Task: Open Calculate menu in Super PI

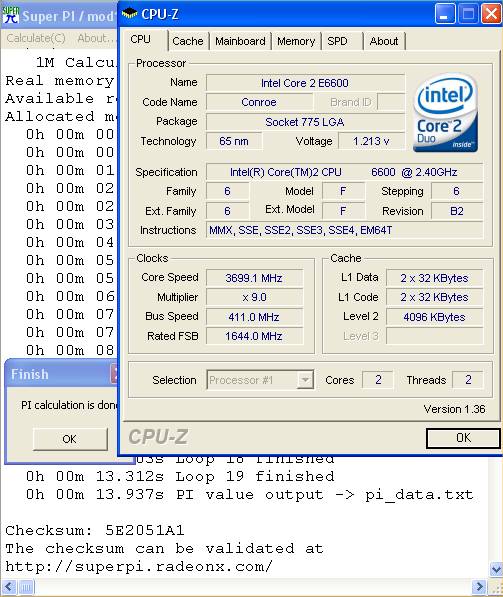Action: coord(36,38)
